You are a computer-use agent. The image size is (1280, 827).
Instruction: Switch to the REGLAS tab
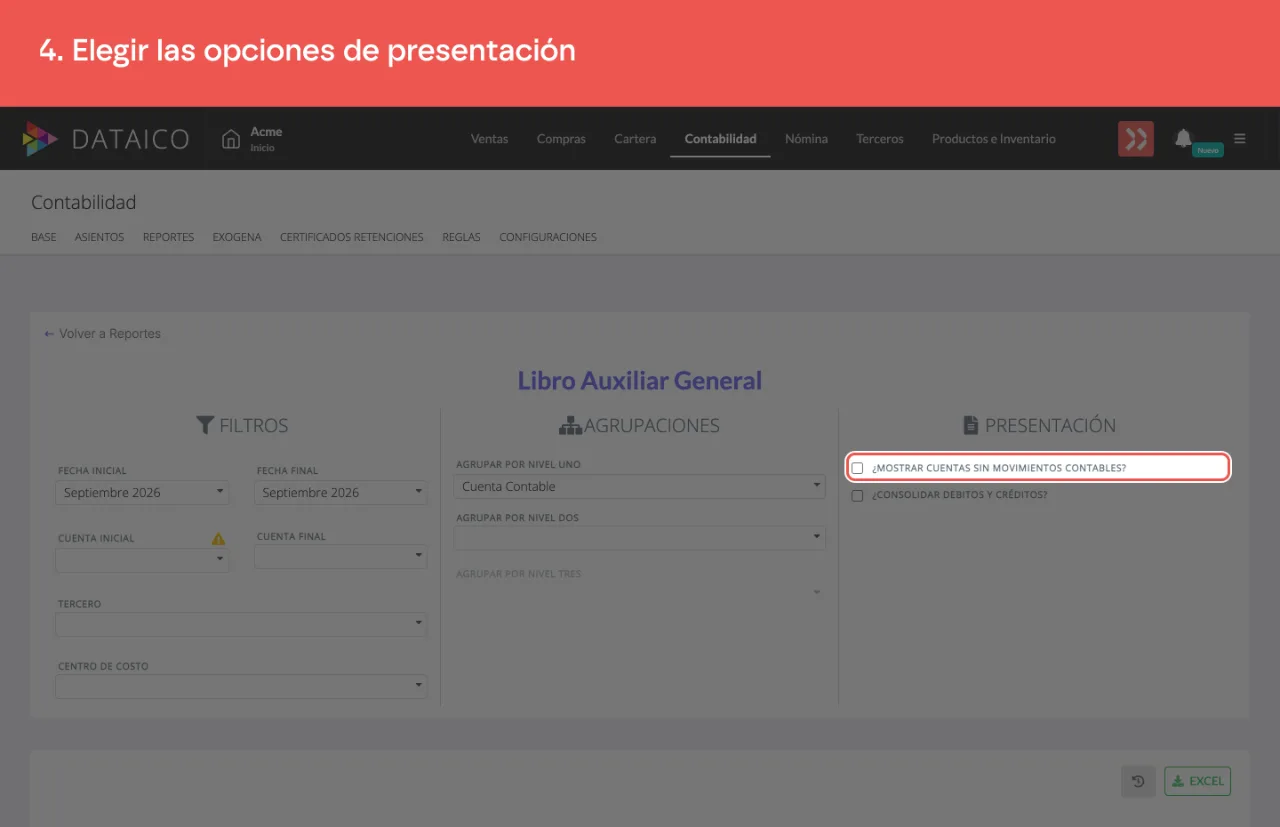point(461,237)
